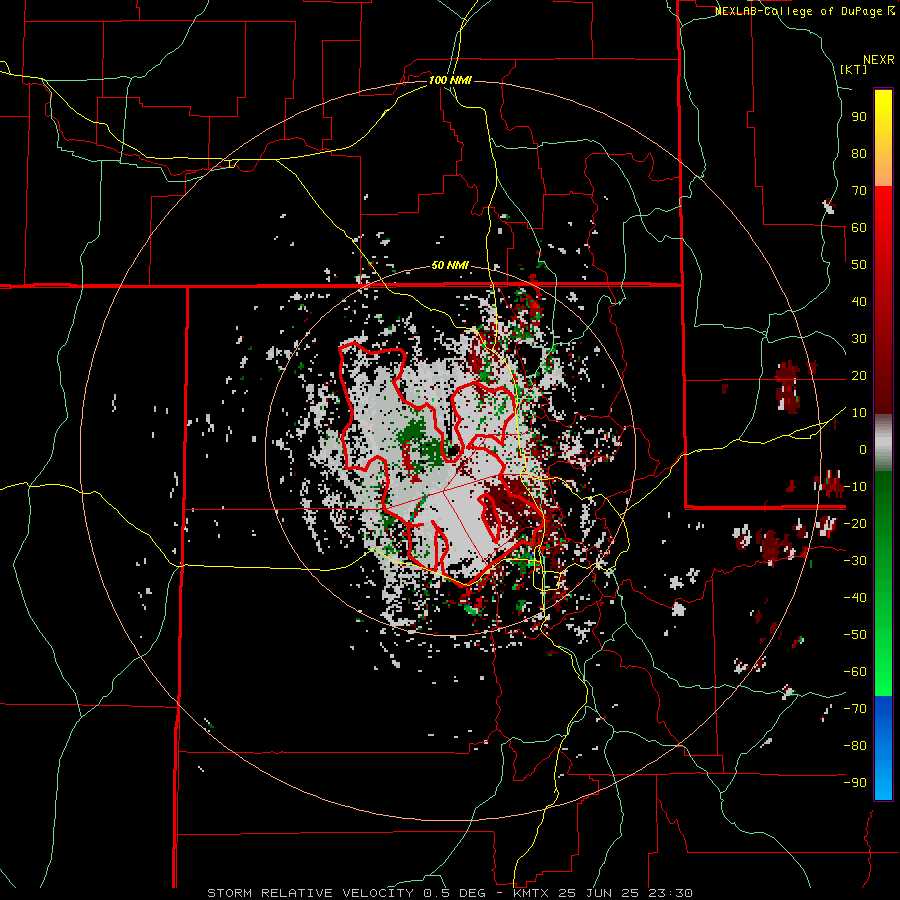Select the positive 80 knot scale label
This screenshot has width=900, height=900.
(859, 153)
